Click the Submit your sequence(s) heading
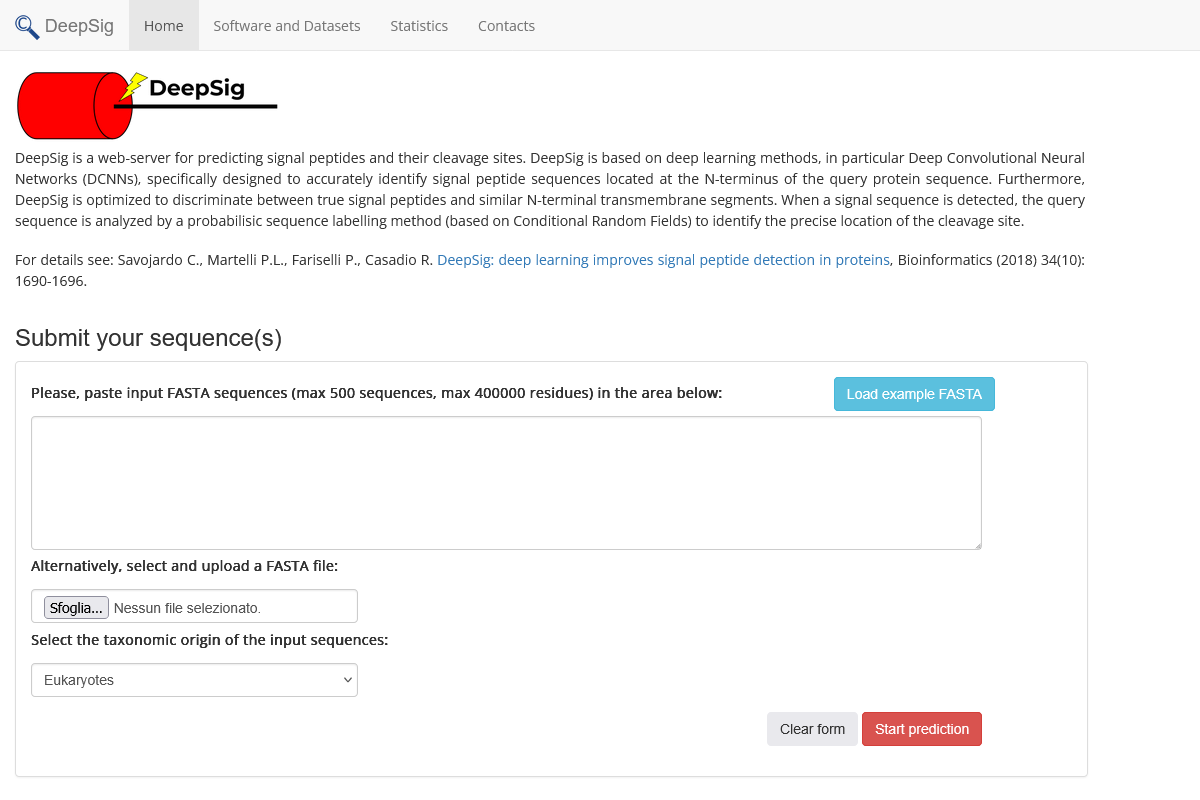 click(148, 338)
